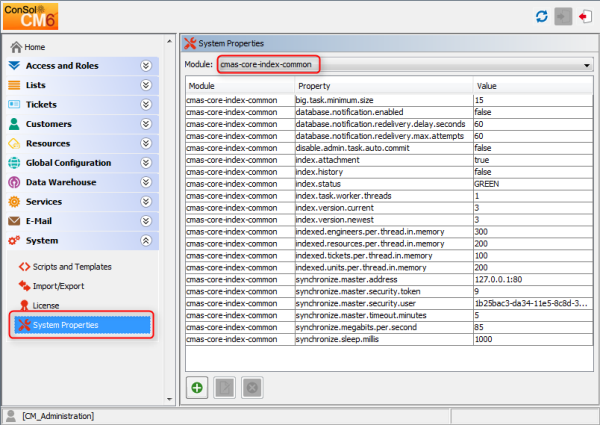Click the E-Mail envelope icon
Screen dimensions: 600x425
[14, 221]
